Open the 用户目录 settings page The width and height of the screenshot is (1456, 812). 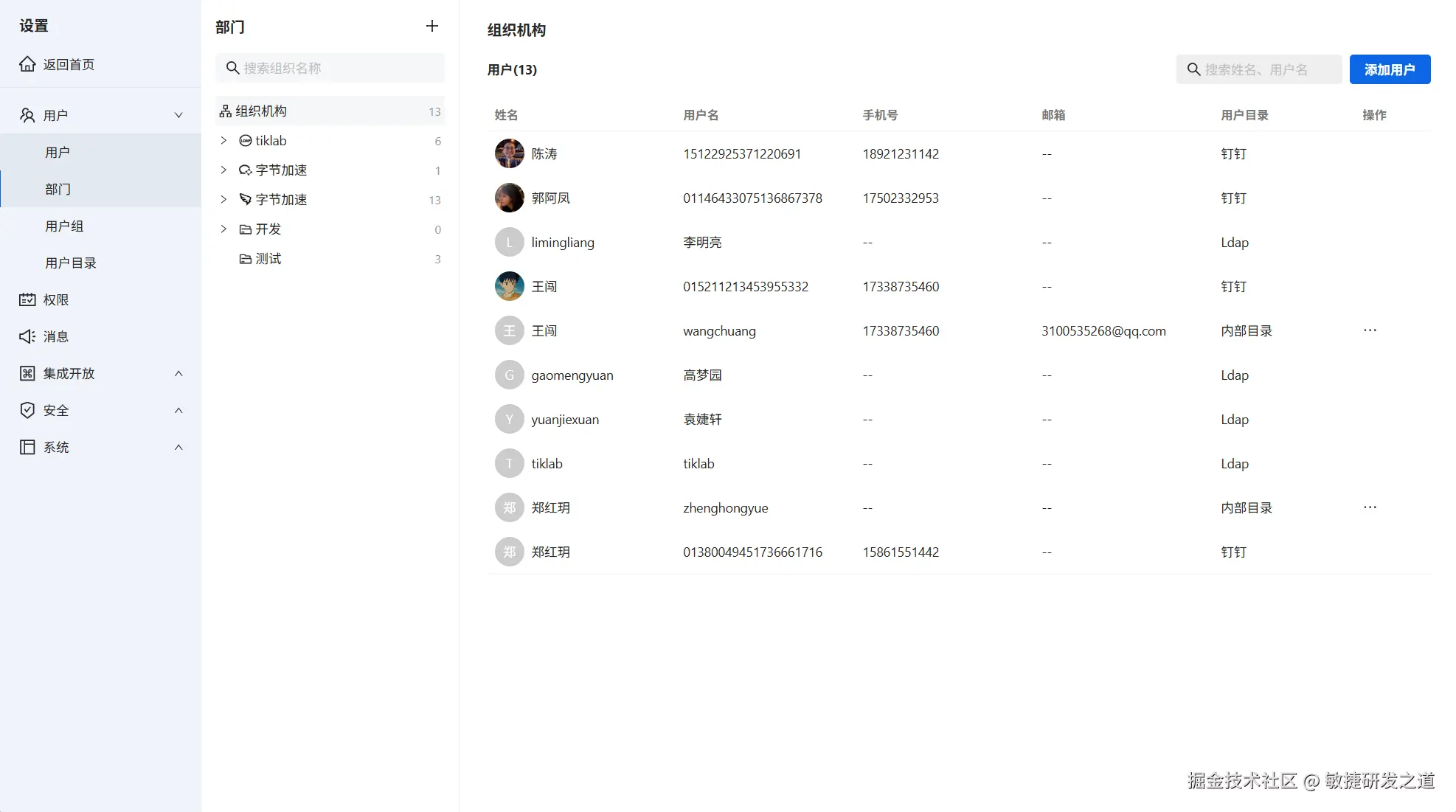click(71, 263)
